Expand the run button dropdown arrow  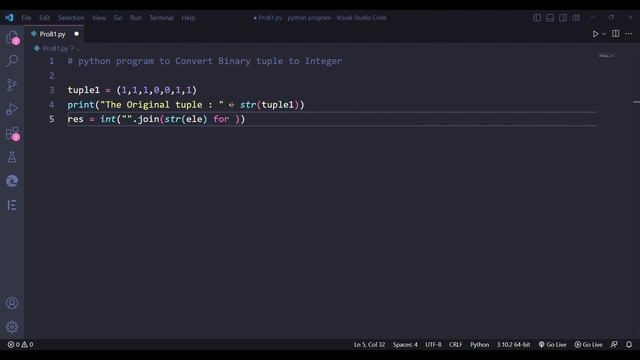click(x=604, y=34)
